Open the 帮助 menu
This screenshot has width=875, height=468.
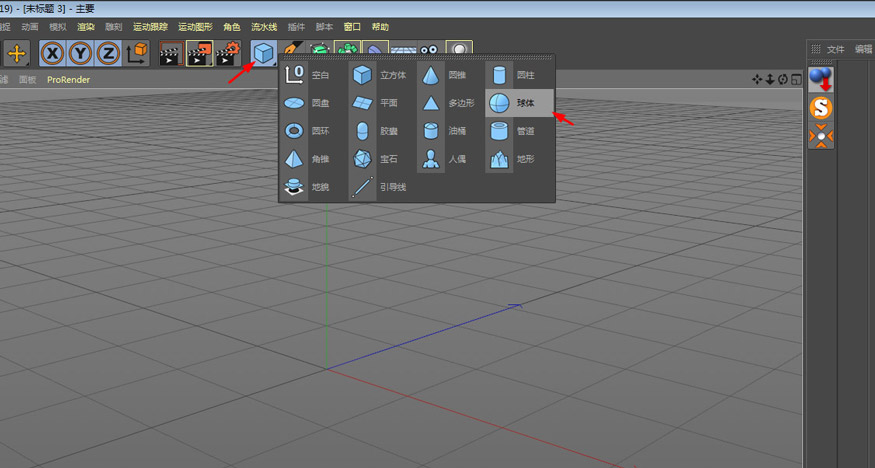pyautogui.click(x=380, y=27)
